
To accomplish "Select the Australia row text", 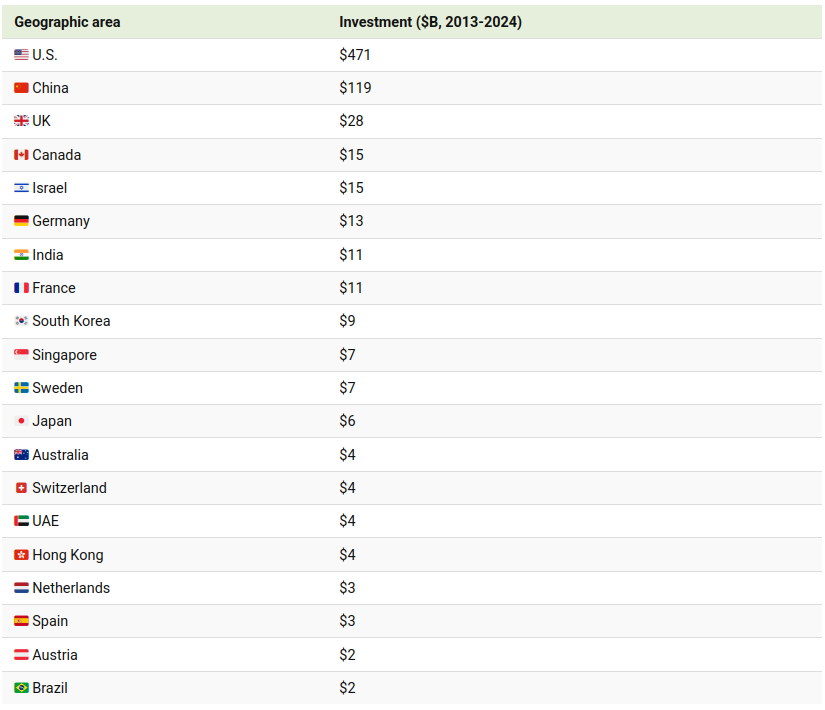I will [x=60, y=455].
